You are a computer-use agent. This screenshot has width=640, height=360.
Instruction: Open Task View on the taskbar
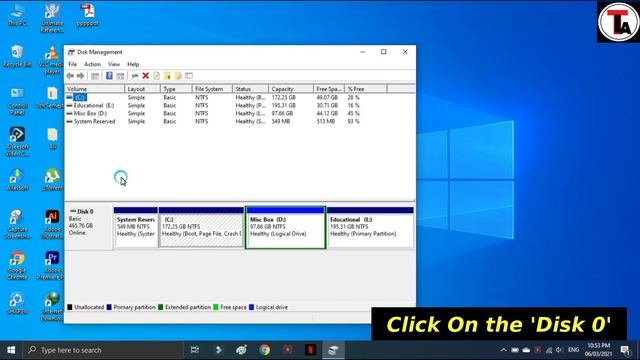195,350
